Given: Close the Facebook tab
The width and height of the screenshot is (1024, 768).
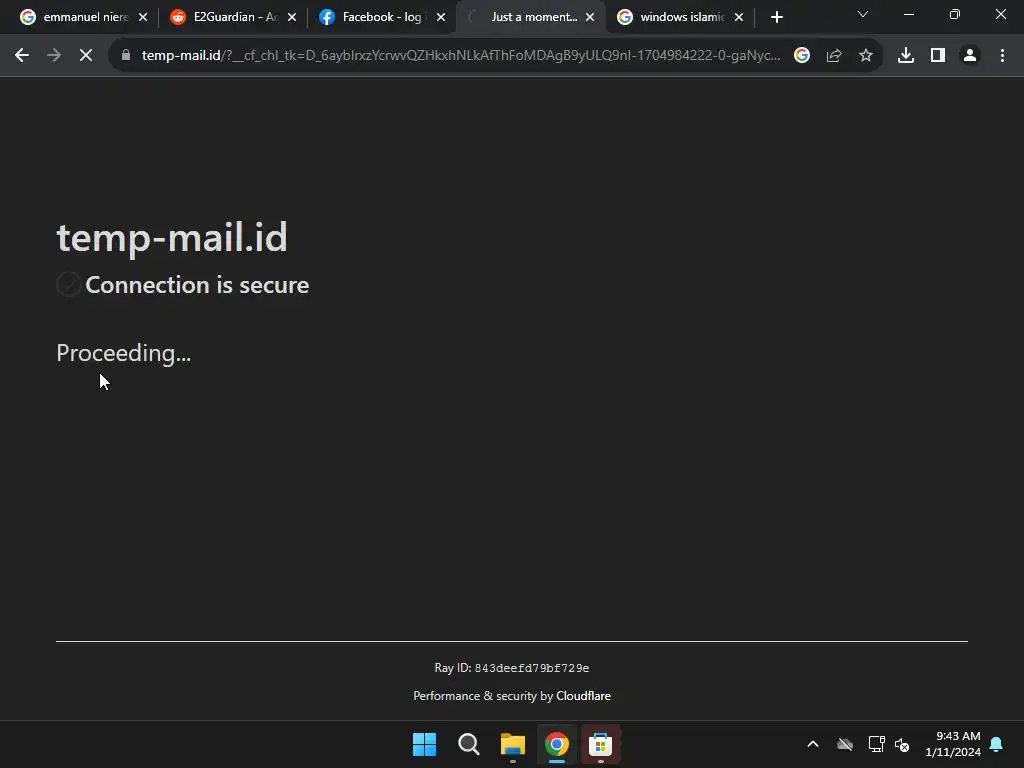Looking at the screenshot, I should (x=441, y=17).
